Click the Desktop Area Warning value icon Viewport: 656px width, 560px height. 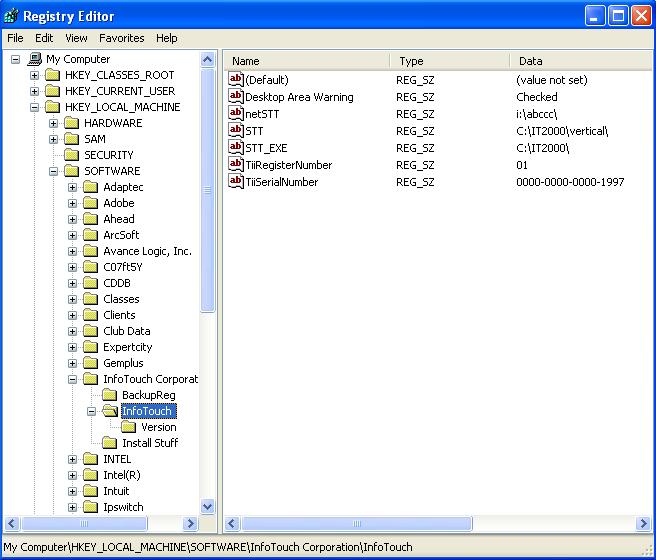pyautogui.click(x=236, y=96)
